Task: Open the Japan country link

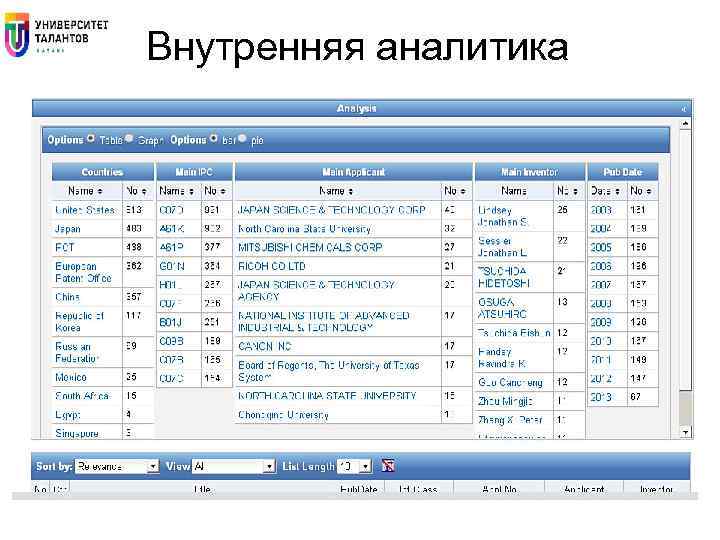Action: point(68,229)
